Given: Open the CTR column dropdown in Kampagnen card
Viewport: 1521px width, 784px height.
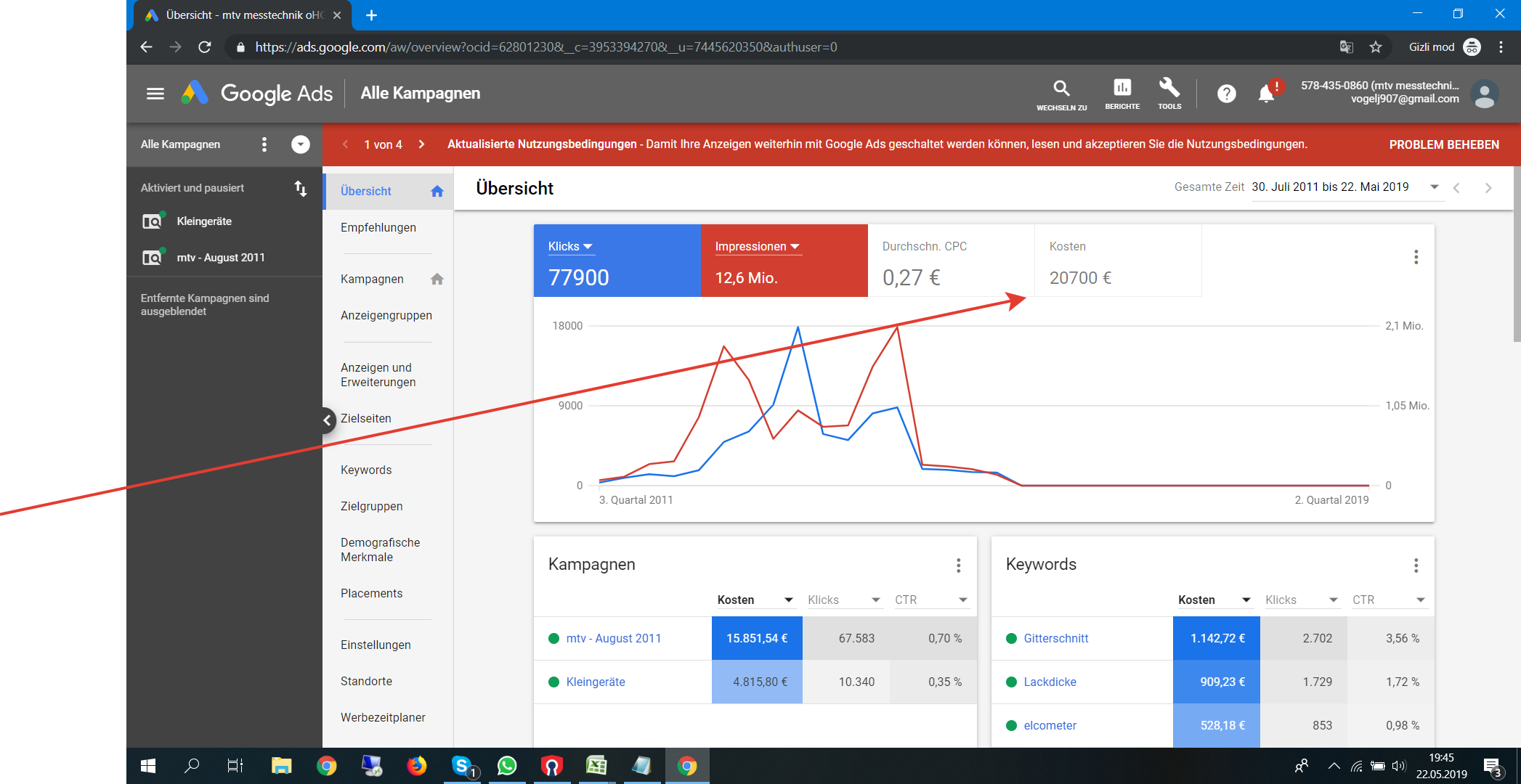Looking at the screenshot, I should [x=963, y=600].
